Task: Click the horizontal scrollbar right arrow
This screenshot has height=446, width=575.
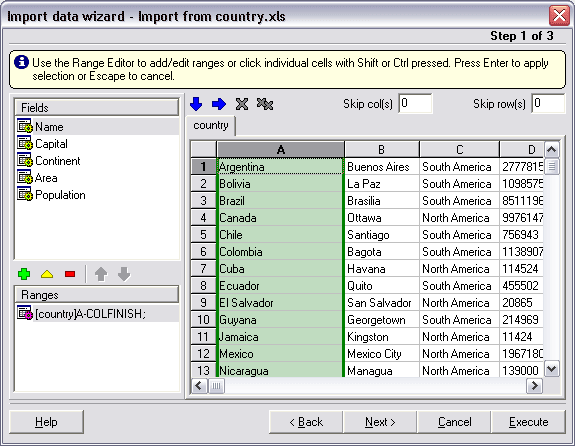Action: pyautogui.click(x=534, y=386)
